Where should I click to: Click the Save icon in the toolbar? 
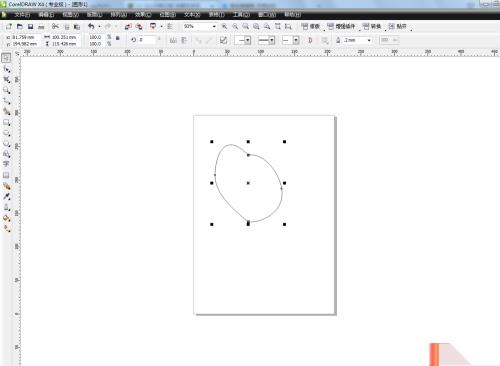click(x=30, y=27)
